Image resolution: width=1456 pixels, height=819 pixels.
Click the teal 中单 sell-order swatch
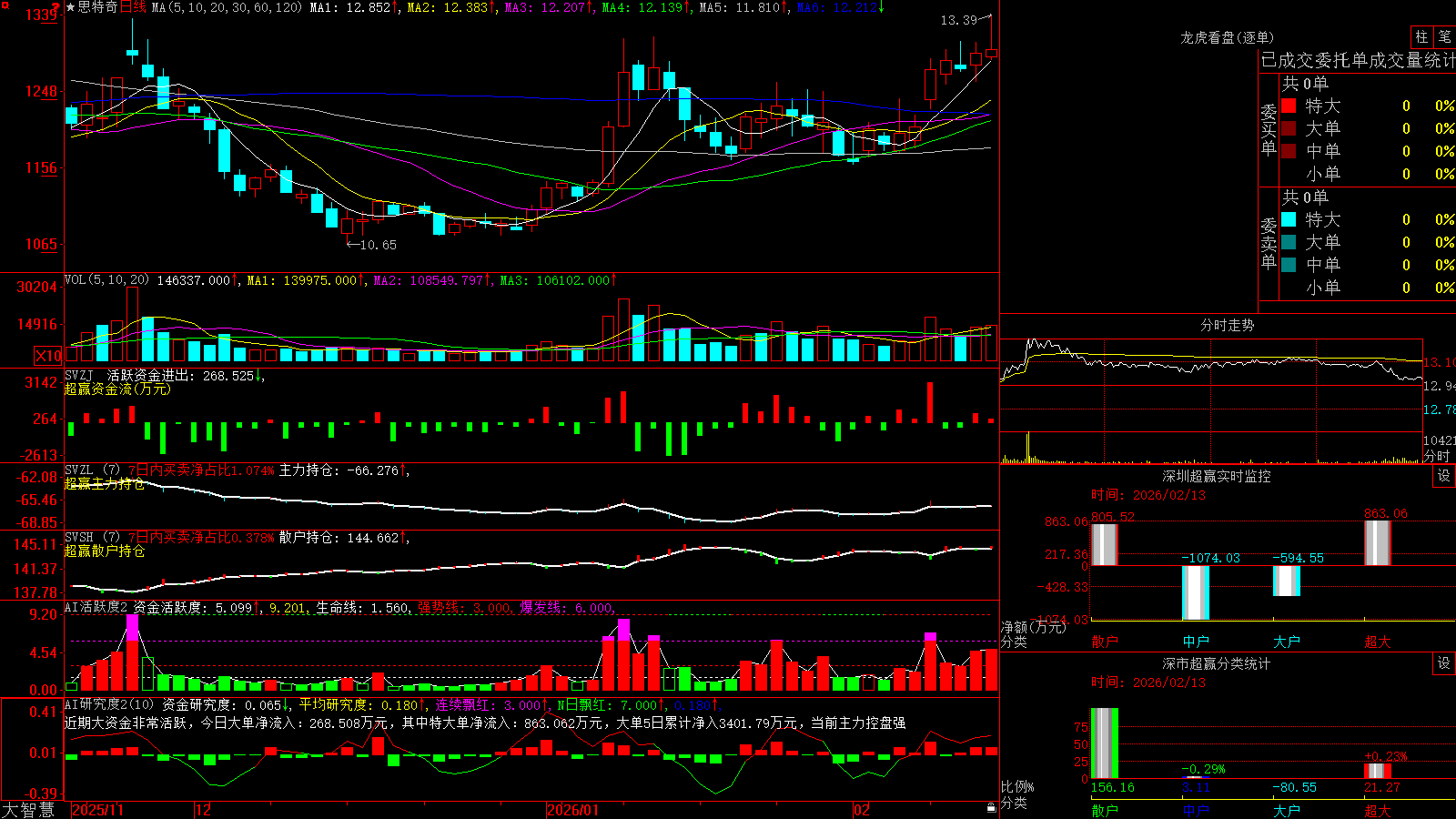(1289, 265)
